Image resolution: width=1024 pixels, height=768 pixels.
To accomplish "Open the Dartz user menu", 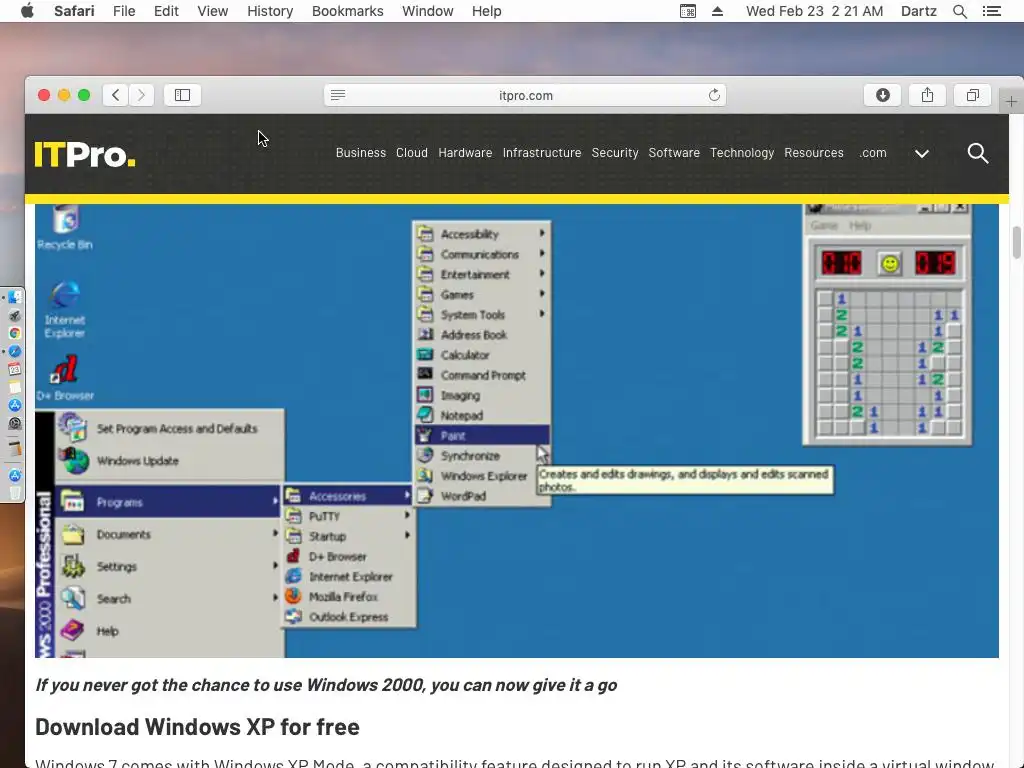I will point(918,11).
